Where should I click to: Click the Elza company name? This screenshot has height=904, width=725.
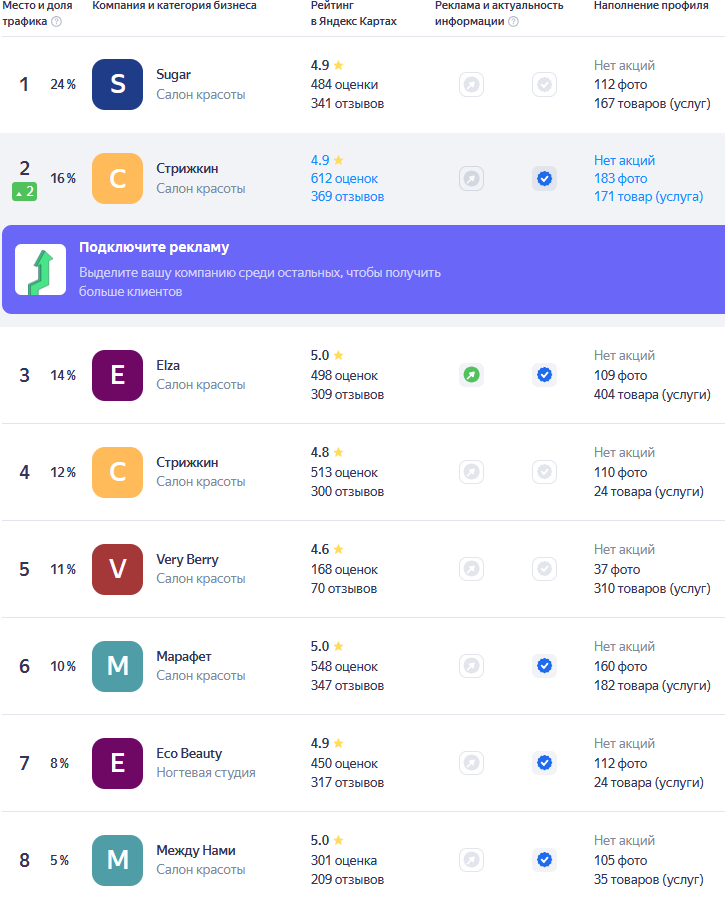tap(168, 365)
